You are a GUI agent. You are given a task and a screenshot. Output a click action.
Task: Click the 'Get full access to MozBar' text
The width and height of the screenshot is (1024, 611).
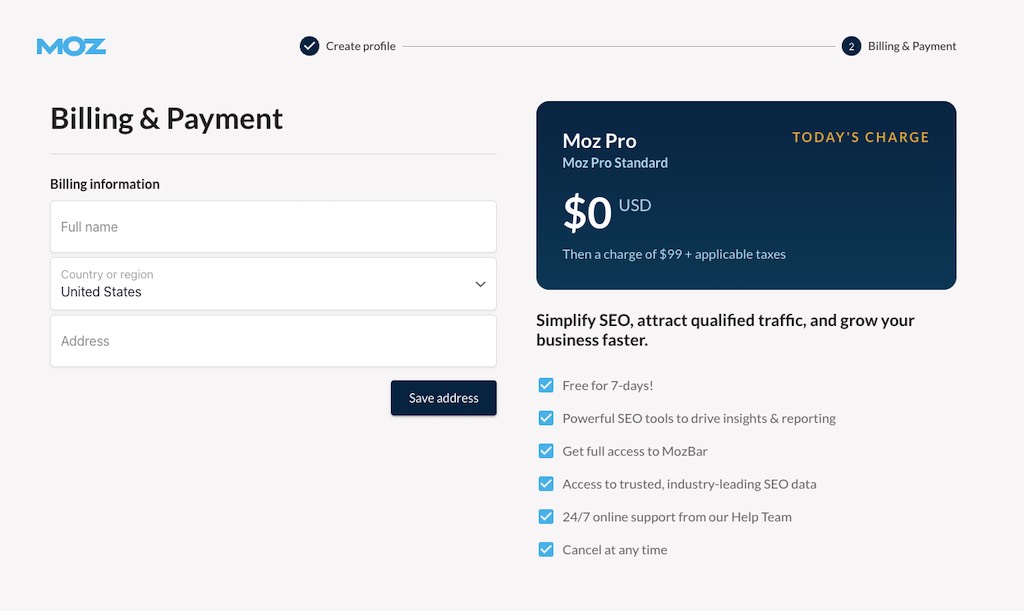(x=635, y=451)
